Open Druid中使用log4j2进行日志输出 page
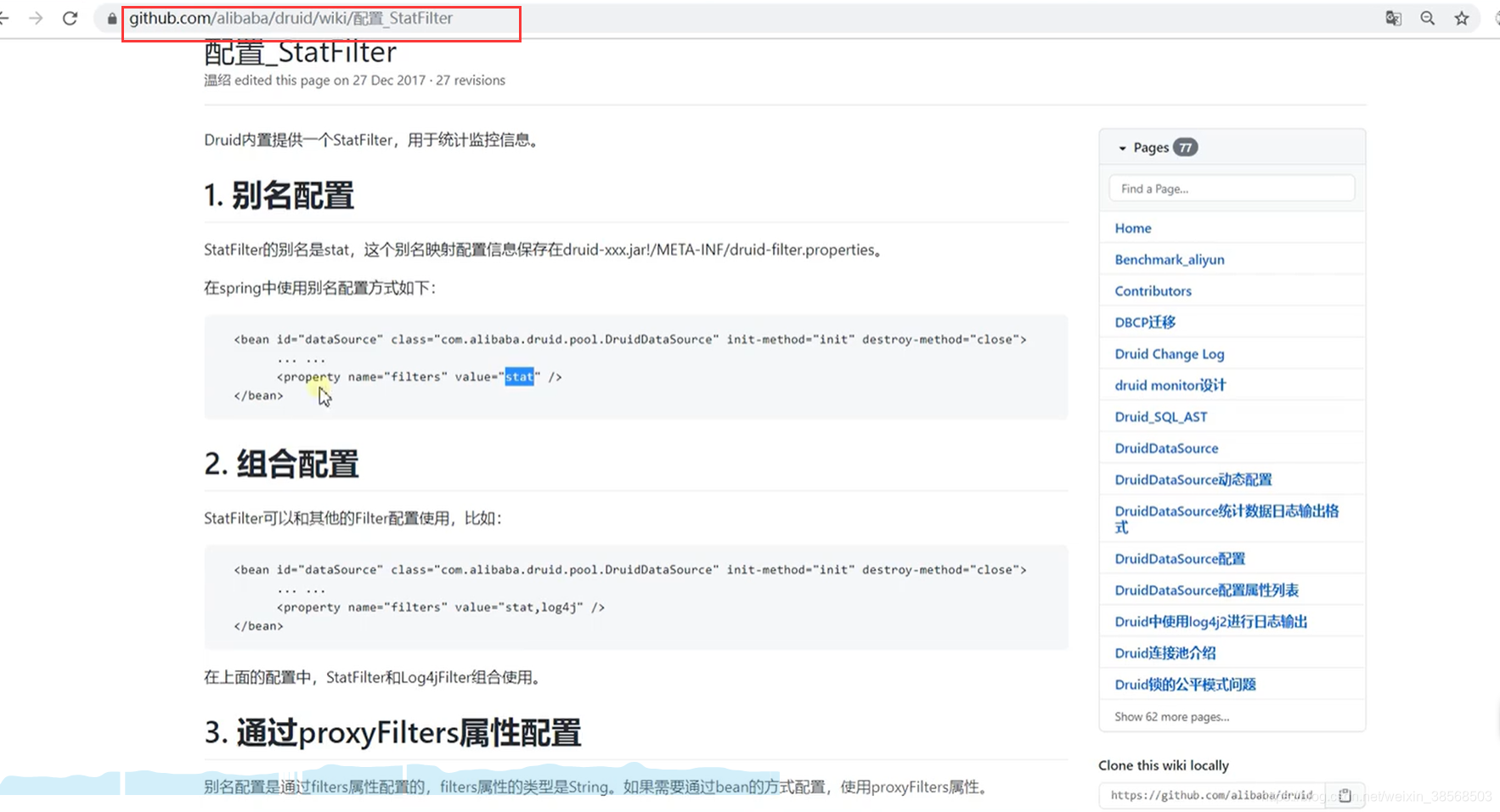This screenshot has height=812, width=1500. (1210, 621)
